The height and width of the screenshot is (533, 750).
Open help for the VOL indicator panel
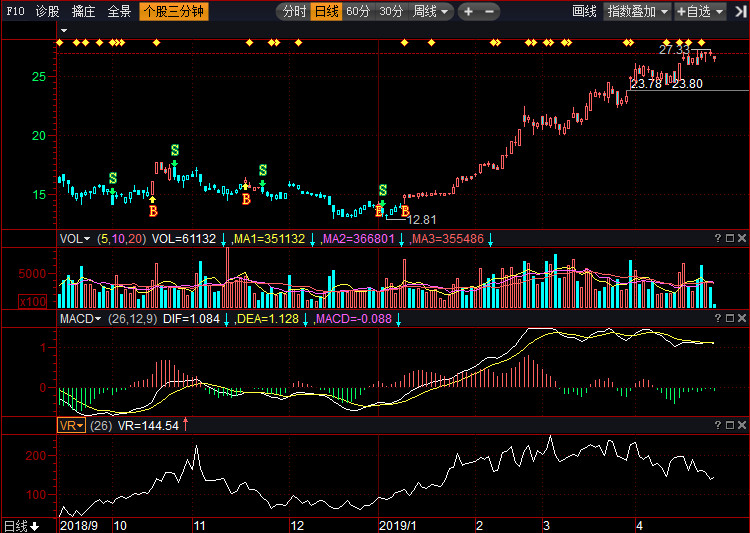point(717,238)
